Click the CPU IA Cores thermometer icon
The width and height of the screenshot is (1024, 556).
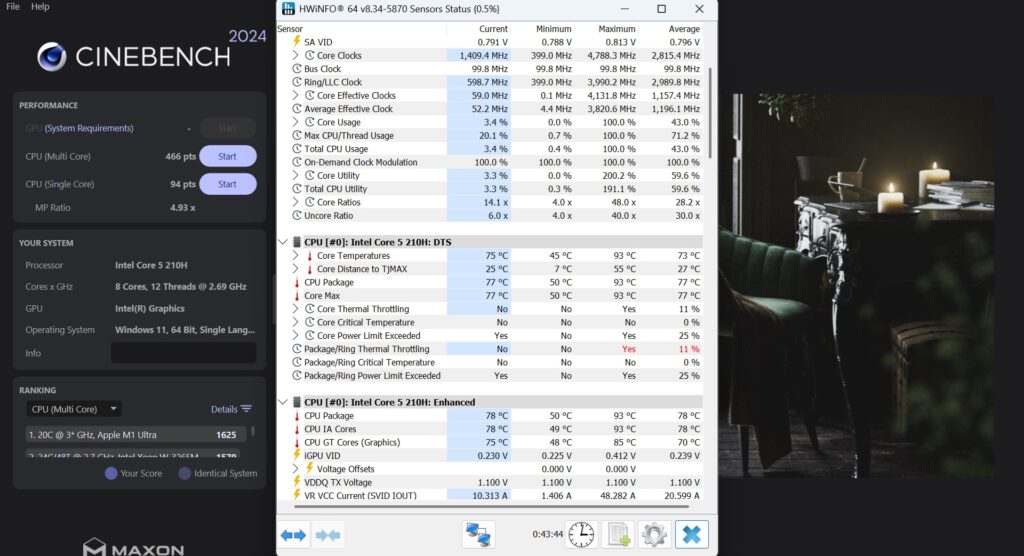[x=296, y=429]
